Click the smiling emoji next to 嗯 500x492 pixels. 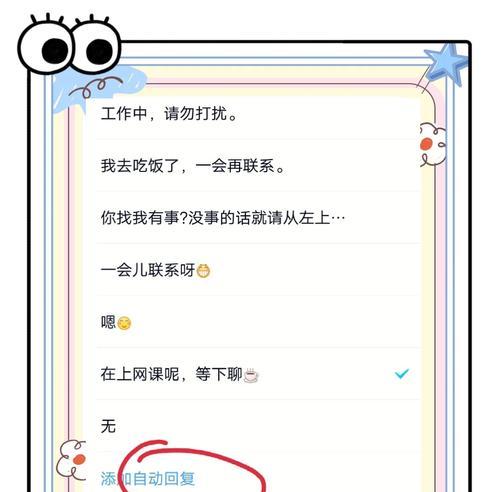pyautogui.click(x=124, y=323)
